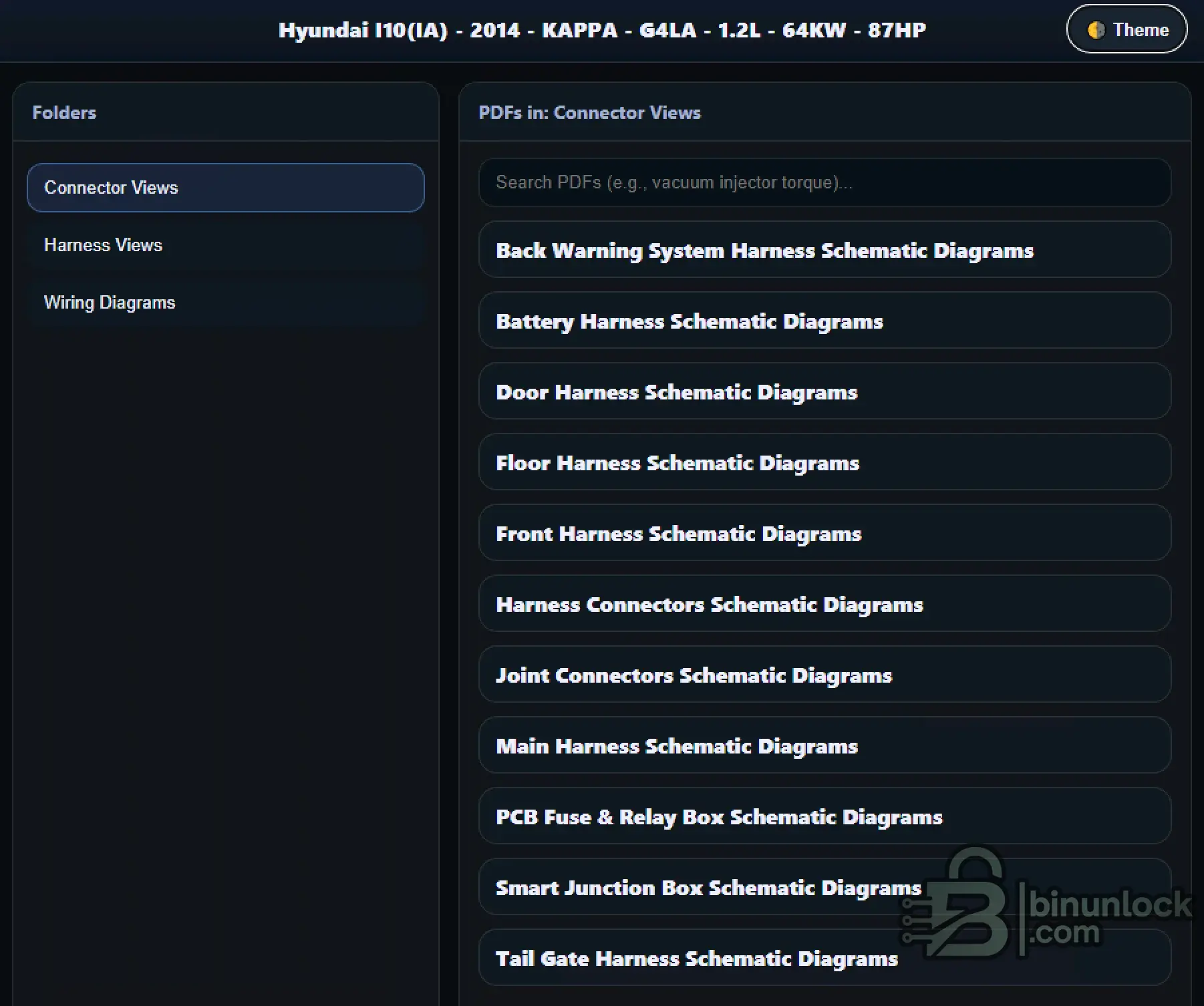Open Floor Harness Schematic Diagrams PDF

(x=824, y=462)
